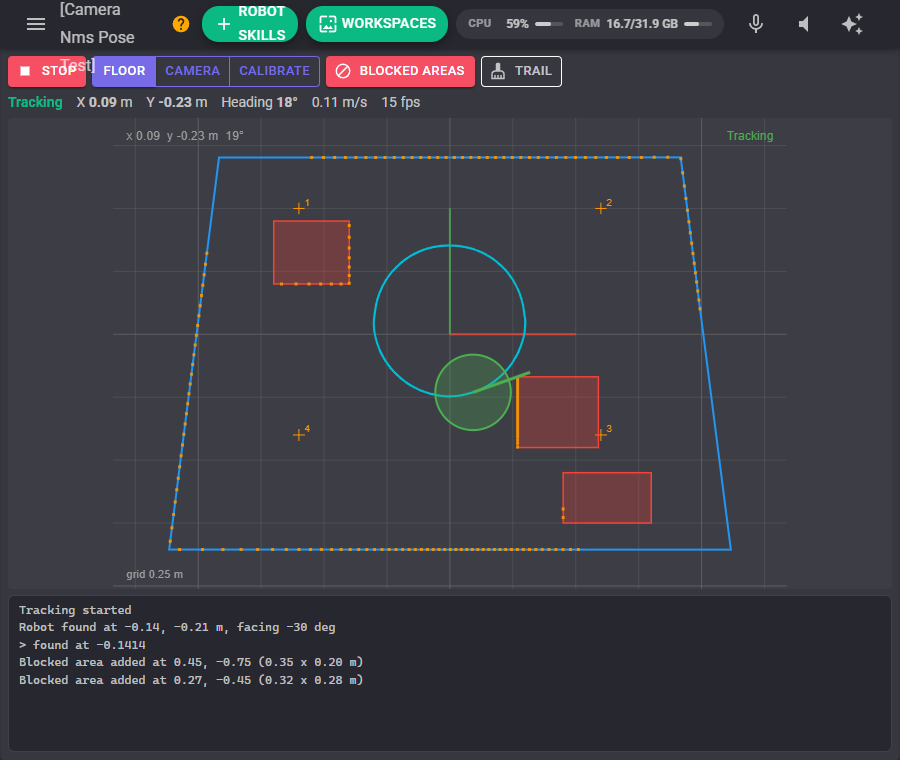The width and height of the screenshot is (900, 760).
Task: Click the 'grid 0.25 m' map label
Action: coord(154,574)
